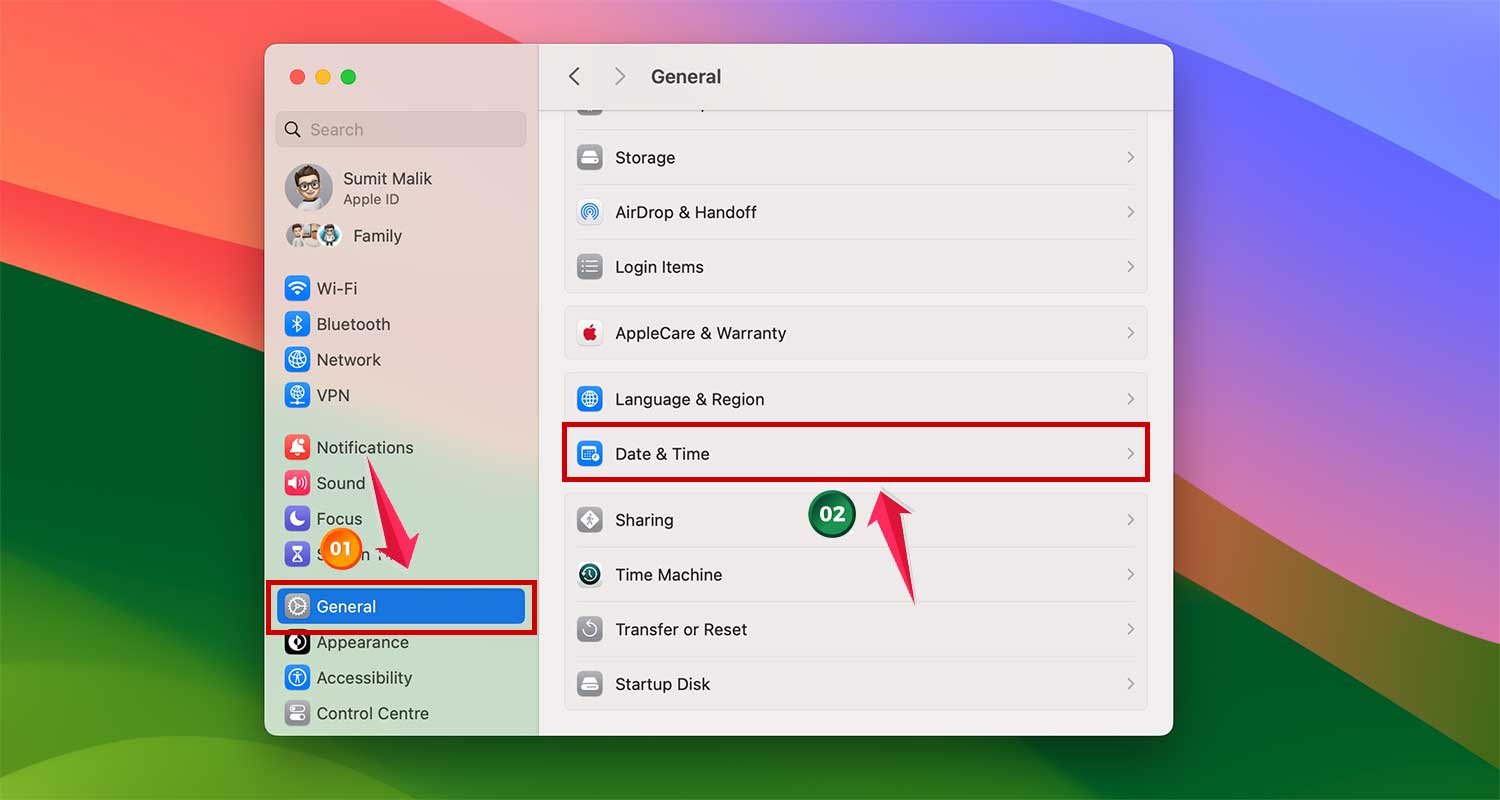The height and width of the screenshot is (800, 1500).
Task: Open the AppleCare & Warranty icon
Action: coord(590,333)
